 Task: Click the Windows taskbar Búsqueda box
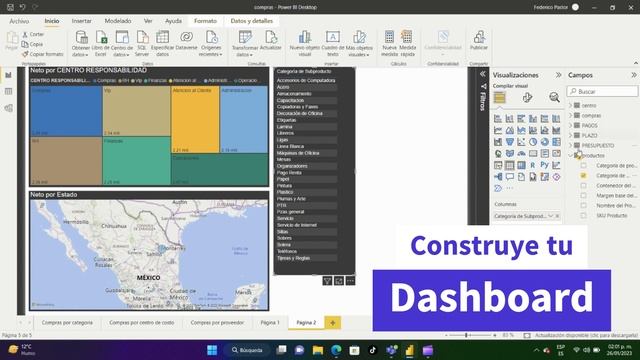click(247, 350)
